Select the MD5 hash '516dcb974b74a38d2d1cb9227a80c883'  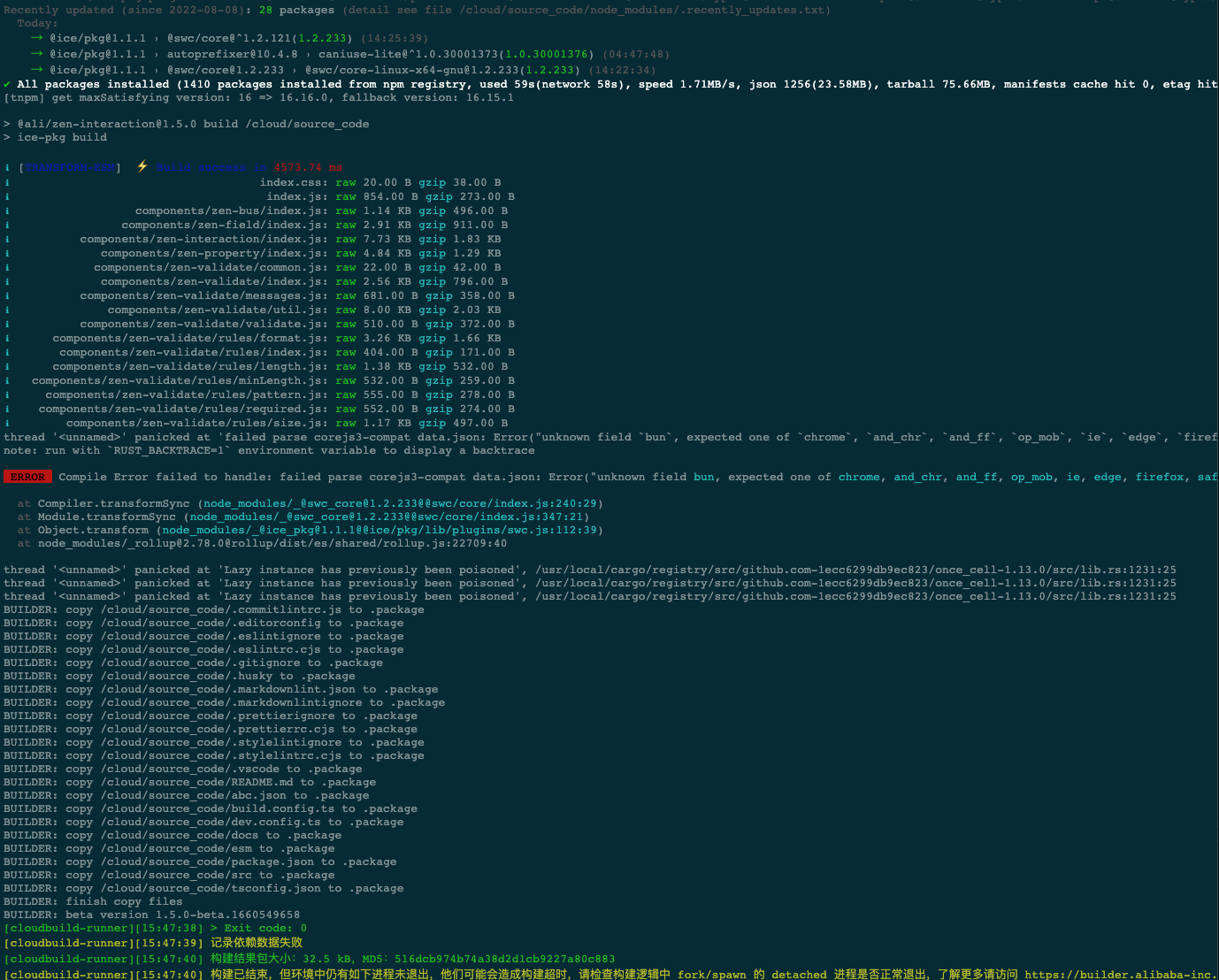click(504, 959)
